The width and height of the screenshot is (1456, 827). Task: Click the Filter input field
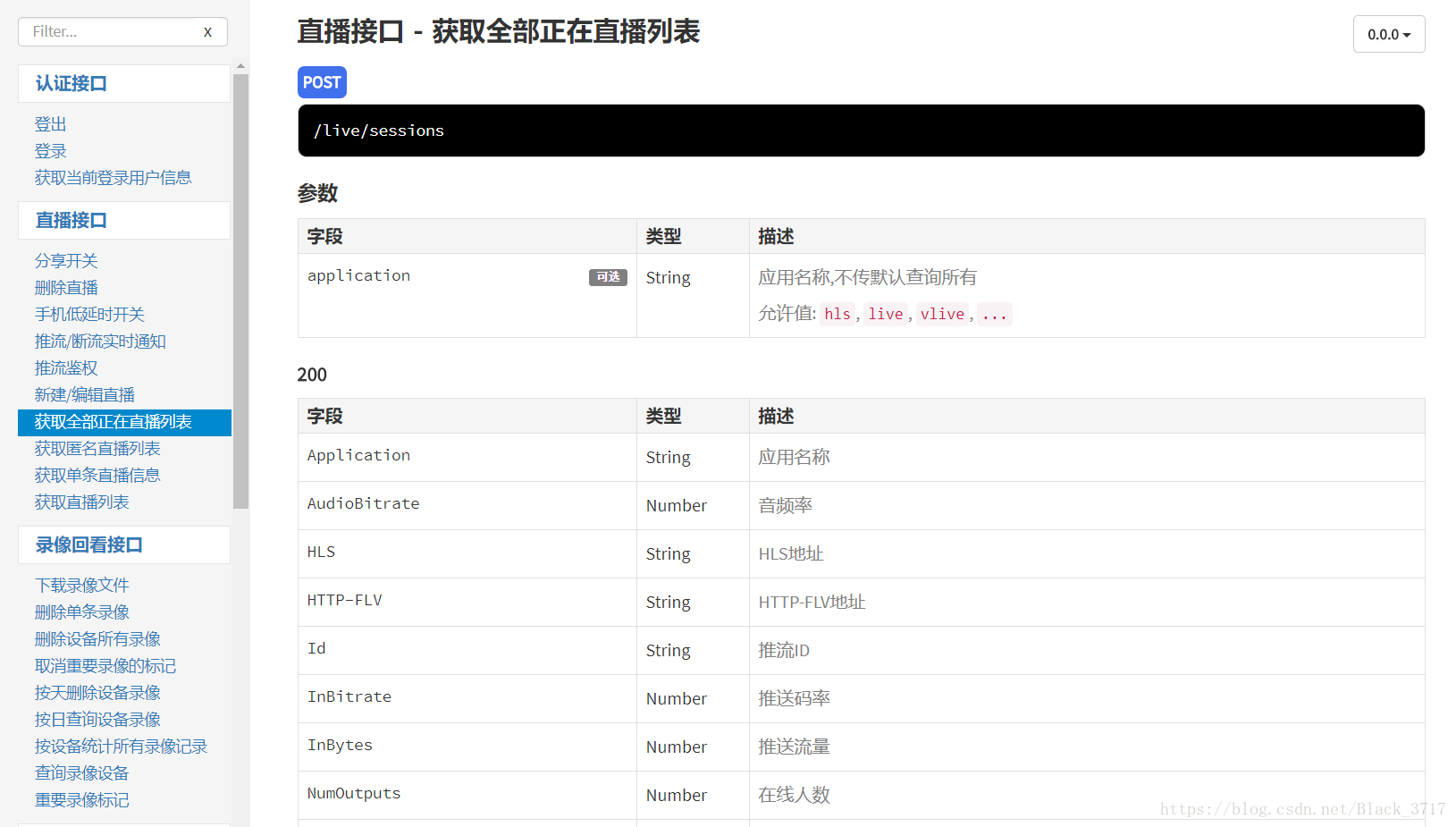click(x=122, y=32)
